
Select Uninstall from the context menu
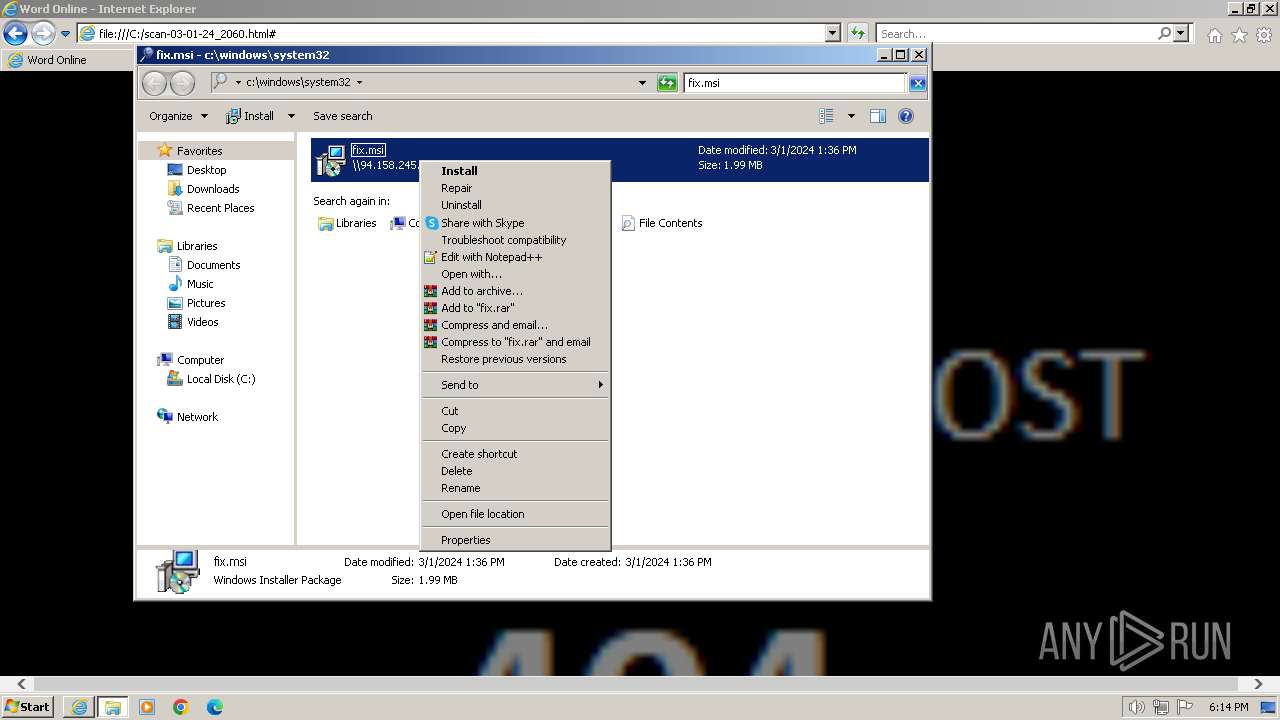click(x=515, y=205)
